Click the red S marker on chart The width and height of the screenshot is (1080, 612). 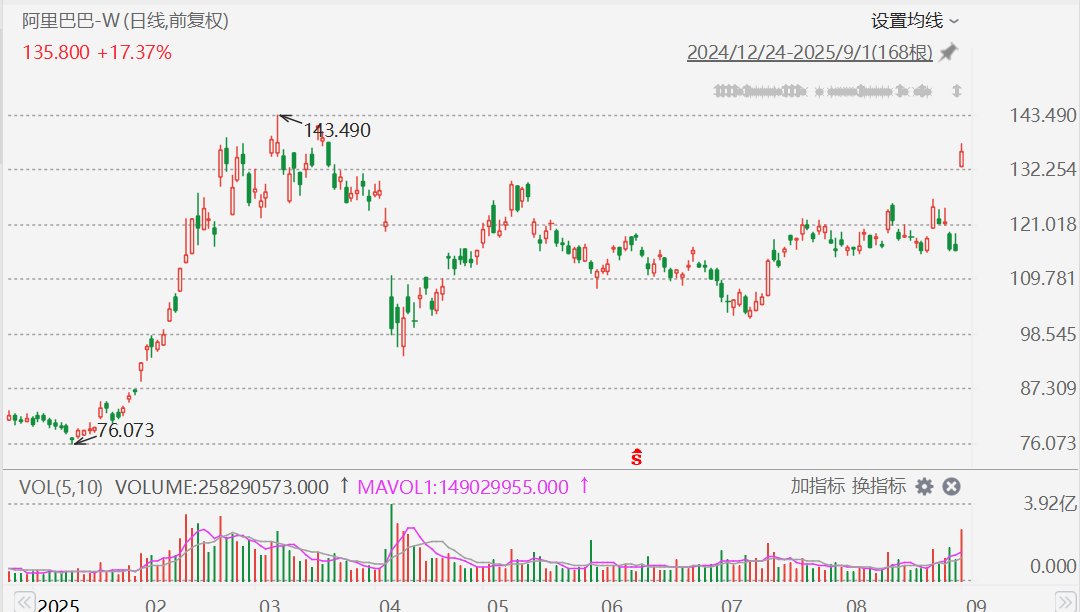636,457
